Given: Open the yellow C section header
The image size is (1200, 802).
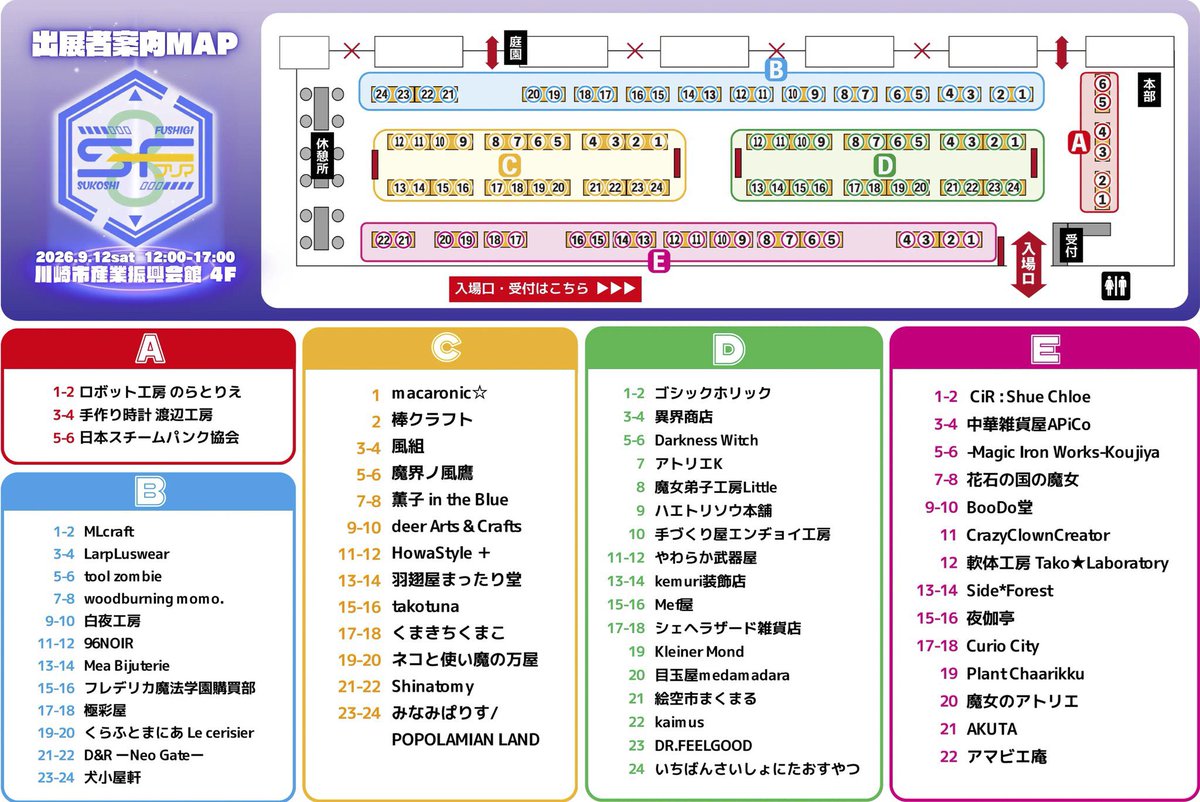Looking at the screenshot, I should click(441, 347).
